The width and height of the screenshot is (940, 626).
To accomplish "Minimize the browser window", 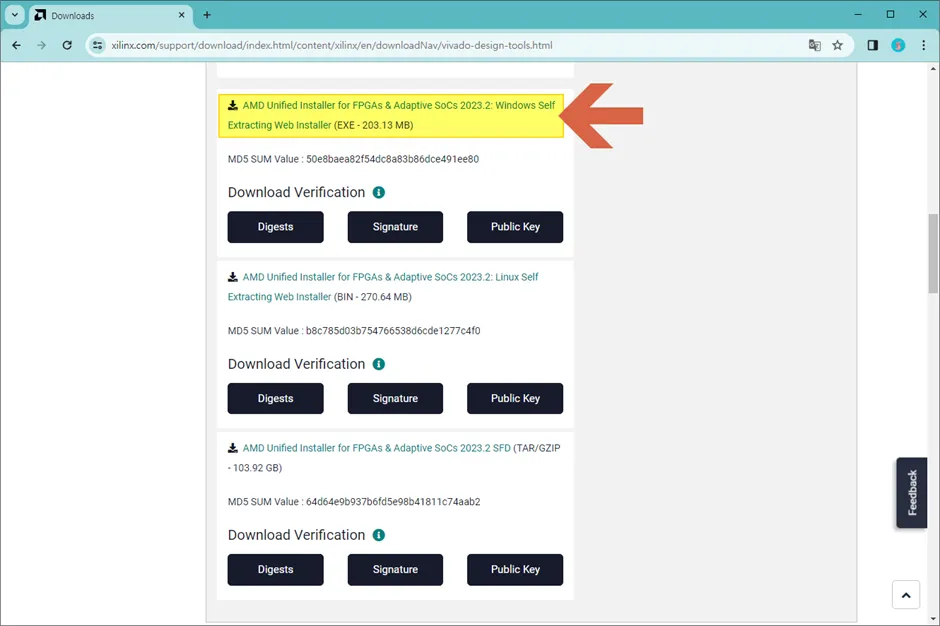I will (858, 14).
